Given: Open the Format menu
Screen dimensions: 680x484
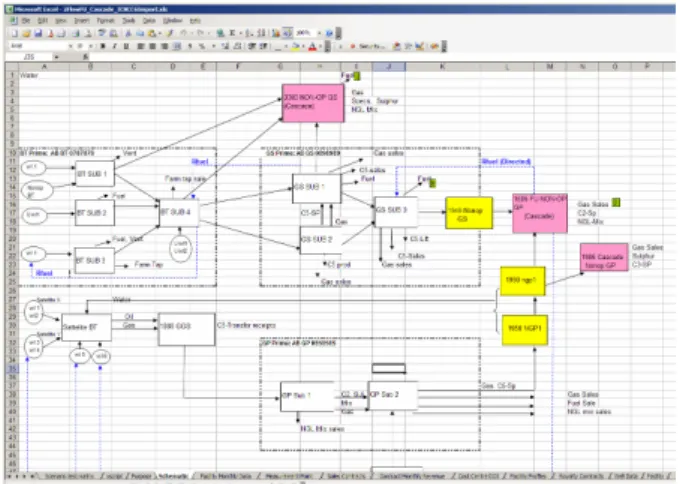Looking at the screenshot, I should click(105, 20).
